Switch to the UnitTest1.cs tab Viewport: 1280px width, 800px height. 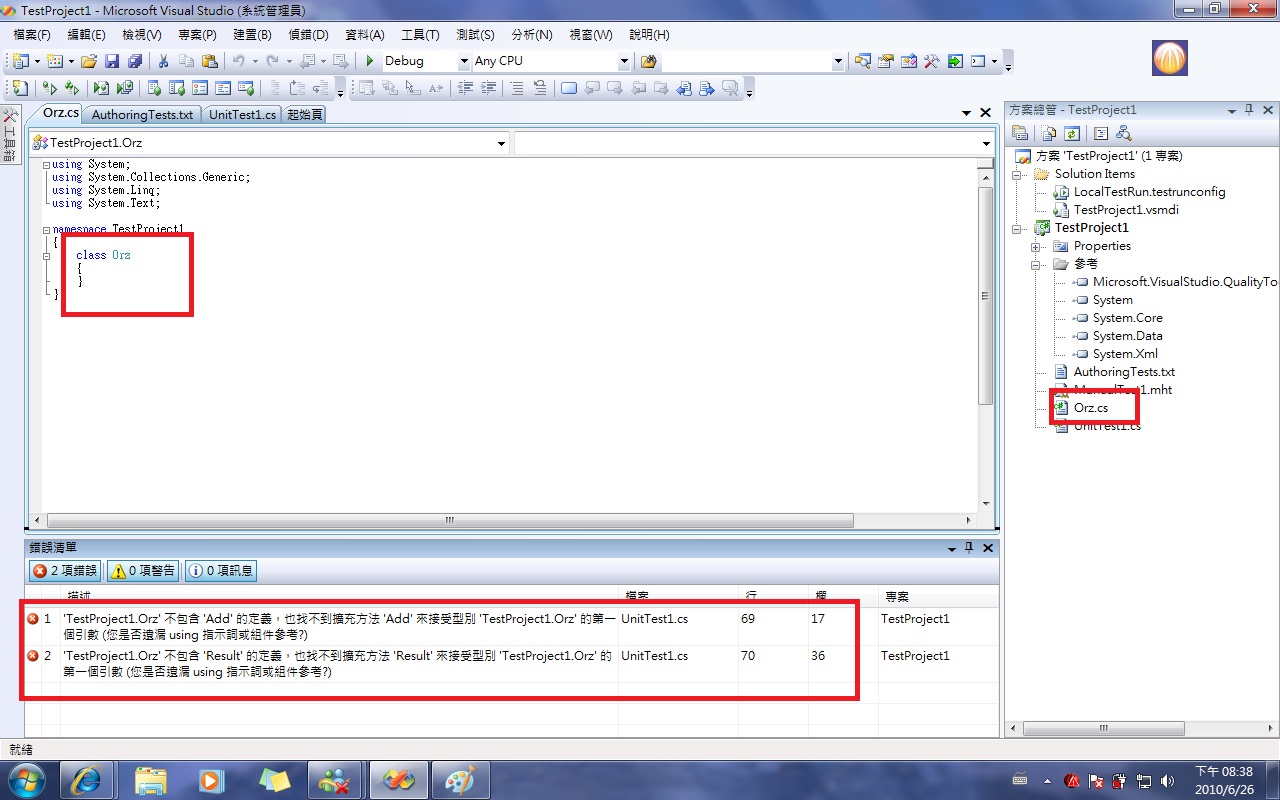(x=242, y=115)
